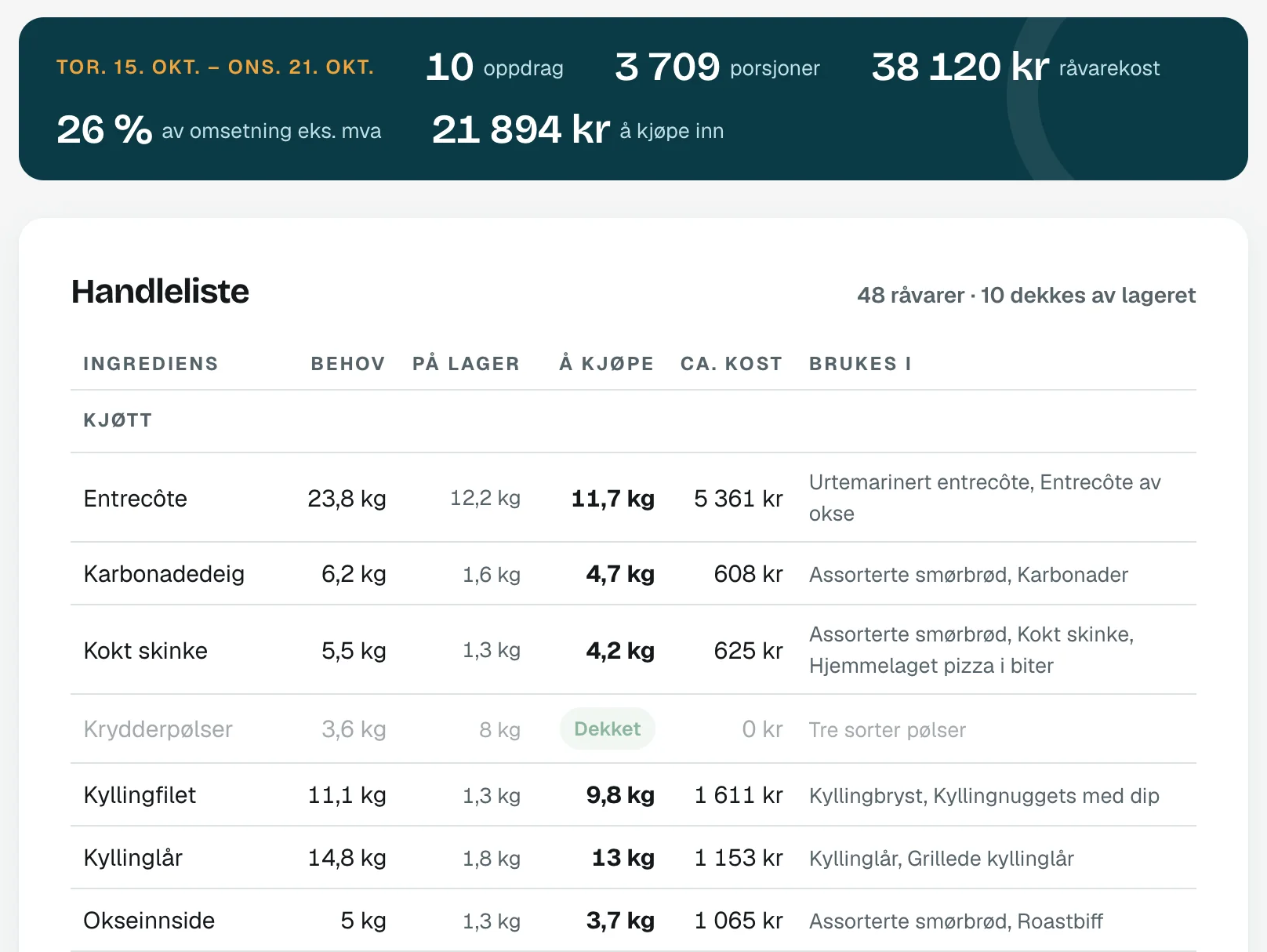Click the Kyllingbryst, Kyllingnuggets med dip text
1267x952 pixels.
[984, 796]
